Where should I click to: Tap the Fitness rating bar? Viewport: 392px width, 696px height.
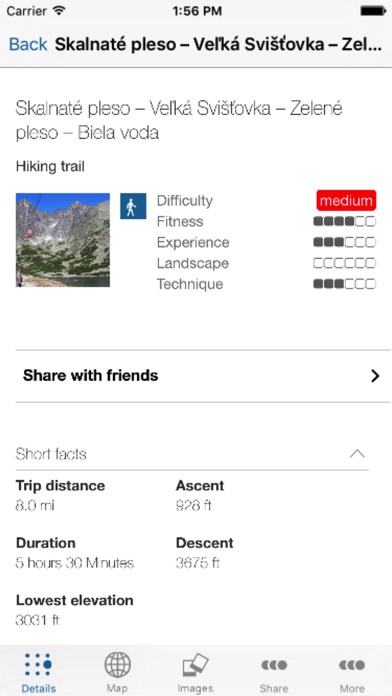point(344,221)
